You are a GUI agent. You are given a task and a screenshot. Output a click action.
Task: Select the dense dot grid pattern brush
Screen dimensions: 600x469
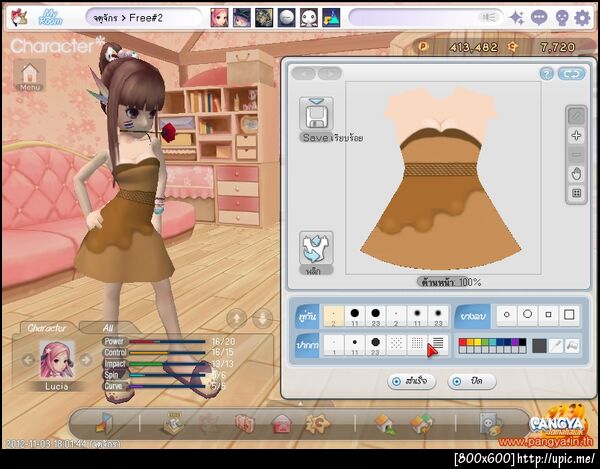417,345
